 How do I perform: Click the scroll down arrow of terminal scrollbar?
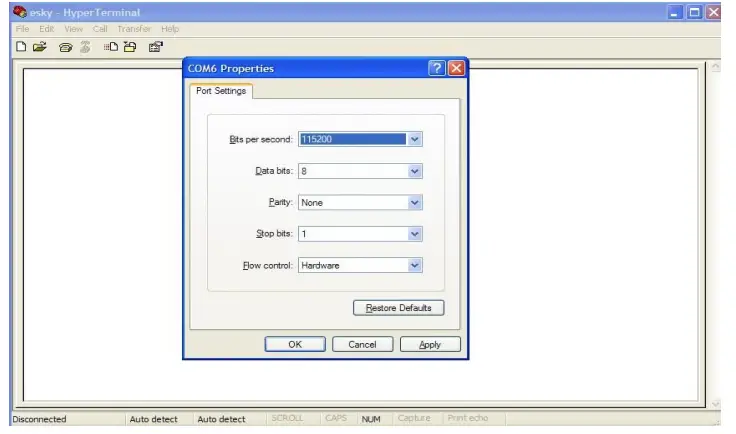click(x=715, y=404)
